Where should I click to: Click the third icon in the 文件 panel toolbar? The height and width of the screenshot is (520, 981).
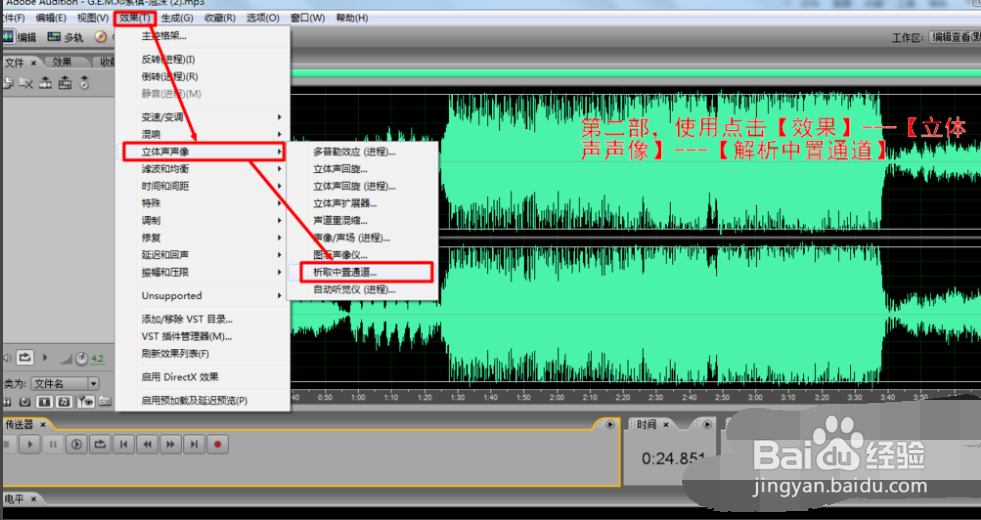(x=45, y=83)
